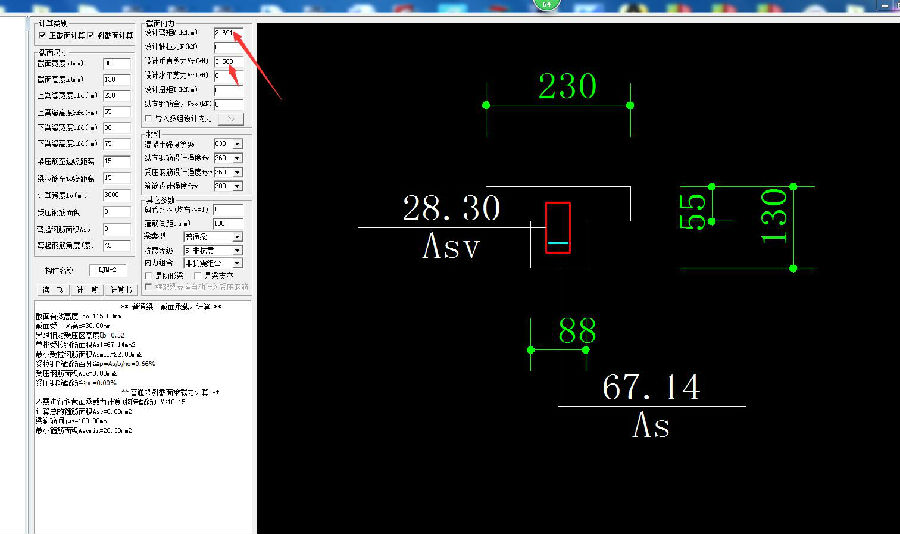Tick the first checkbox below the dropdown lists

click(x=149, y=276)
